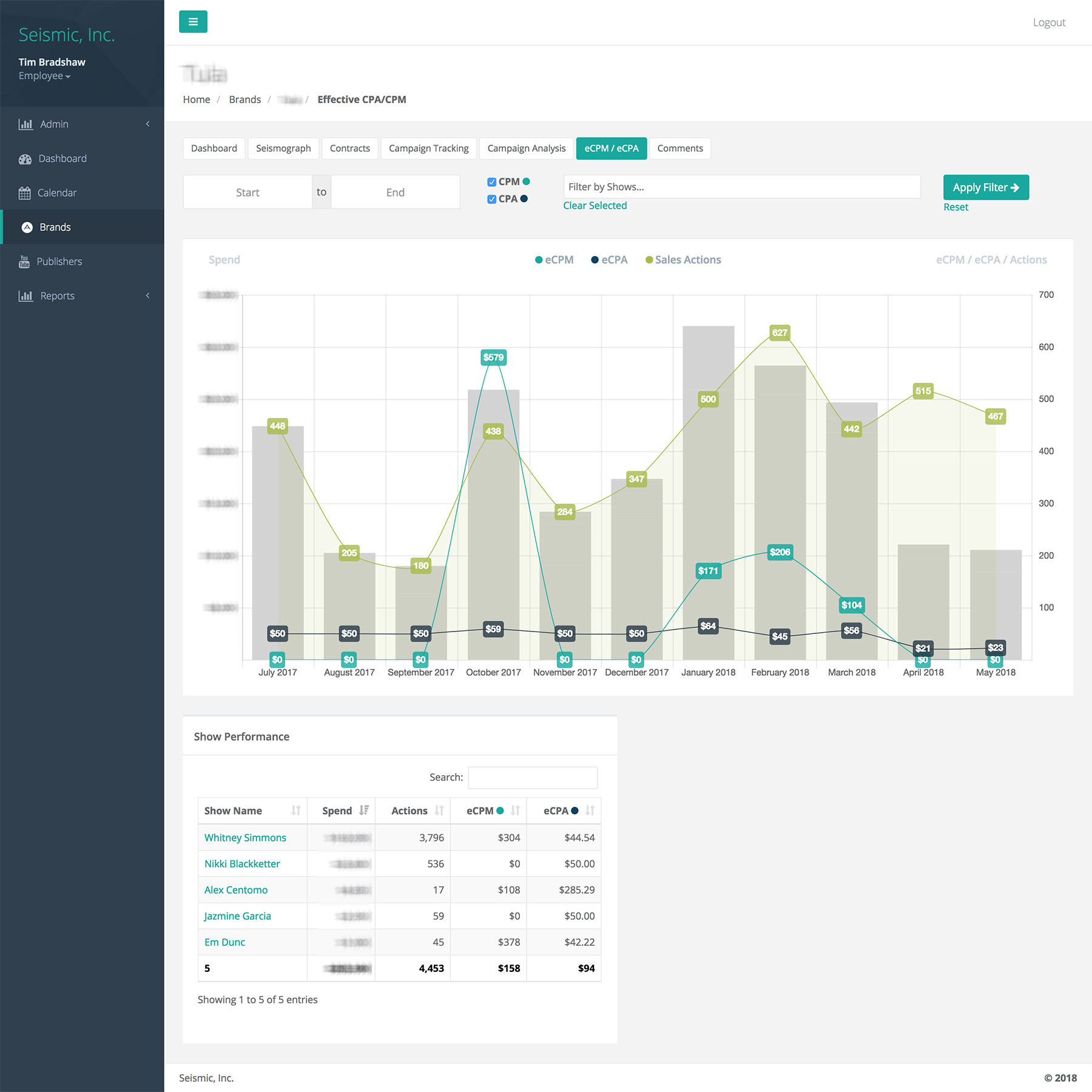1092x1092 pixels.
Task: Expand the Employee user dropdown
Action: click(44, 76)
